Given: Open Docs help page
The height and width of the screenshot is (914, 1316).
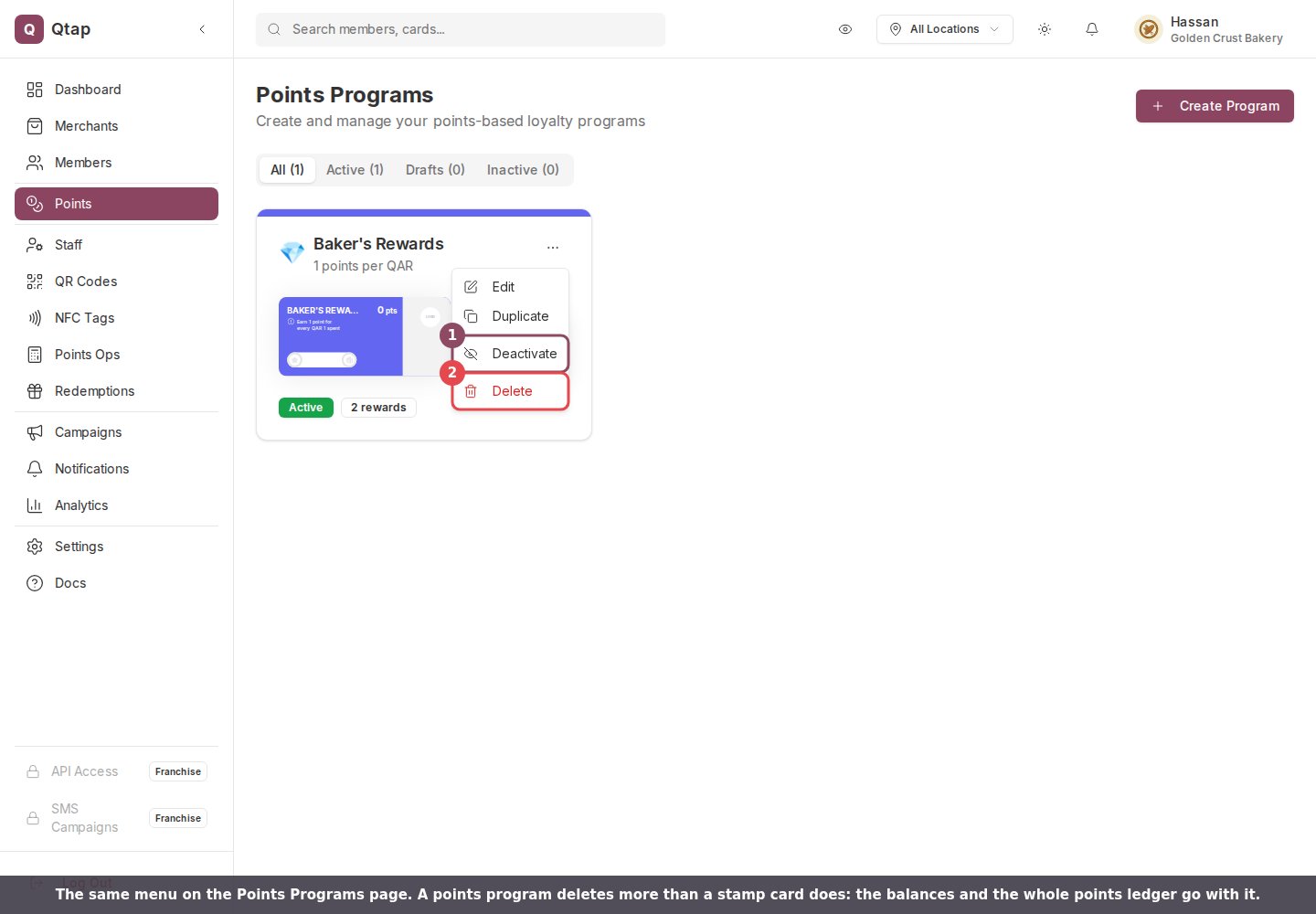Looking at the screenshot, I should (x=116, y=583).
